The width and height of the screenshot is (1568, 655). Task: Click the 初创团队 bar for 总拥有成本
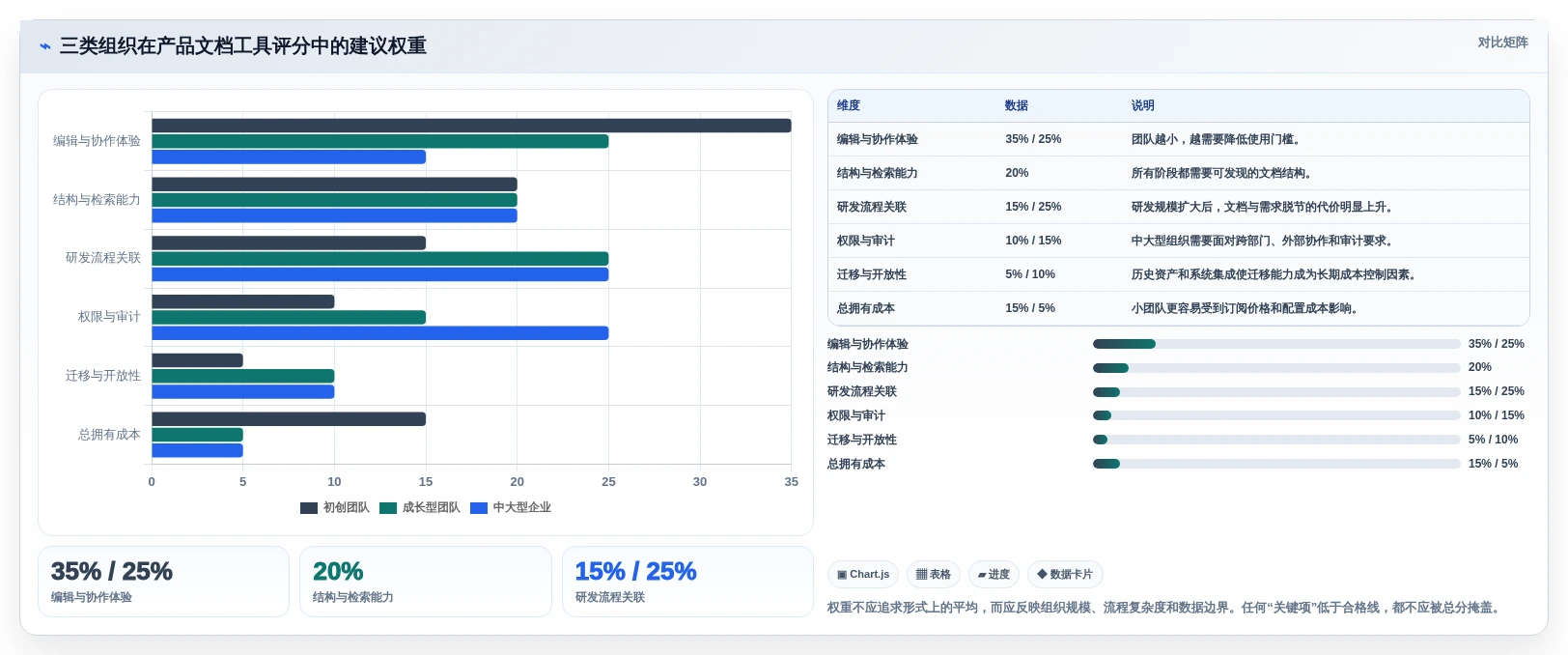tap(289, 419)
